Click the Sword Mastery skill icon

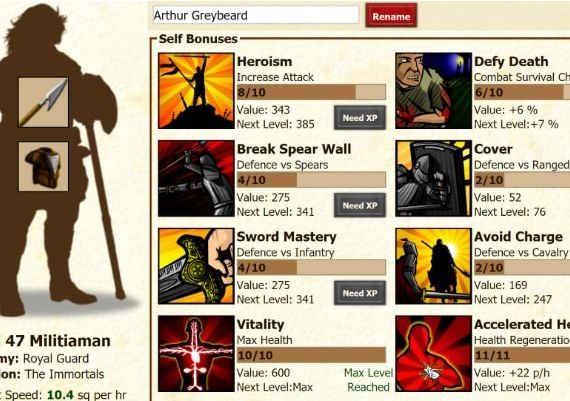pyautogui.click(x=196, y=266)
